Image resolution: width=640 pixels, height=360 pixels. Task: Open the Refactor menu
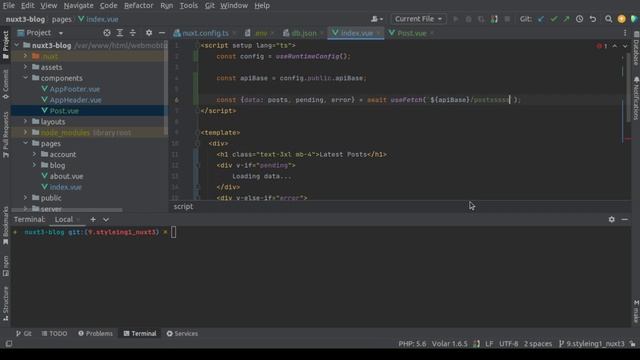point(139,6)
